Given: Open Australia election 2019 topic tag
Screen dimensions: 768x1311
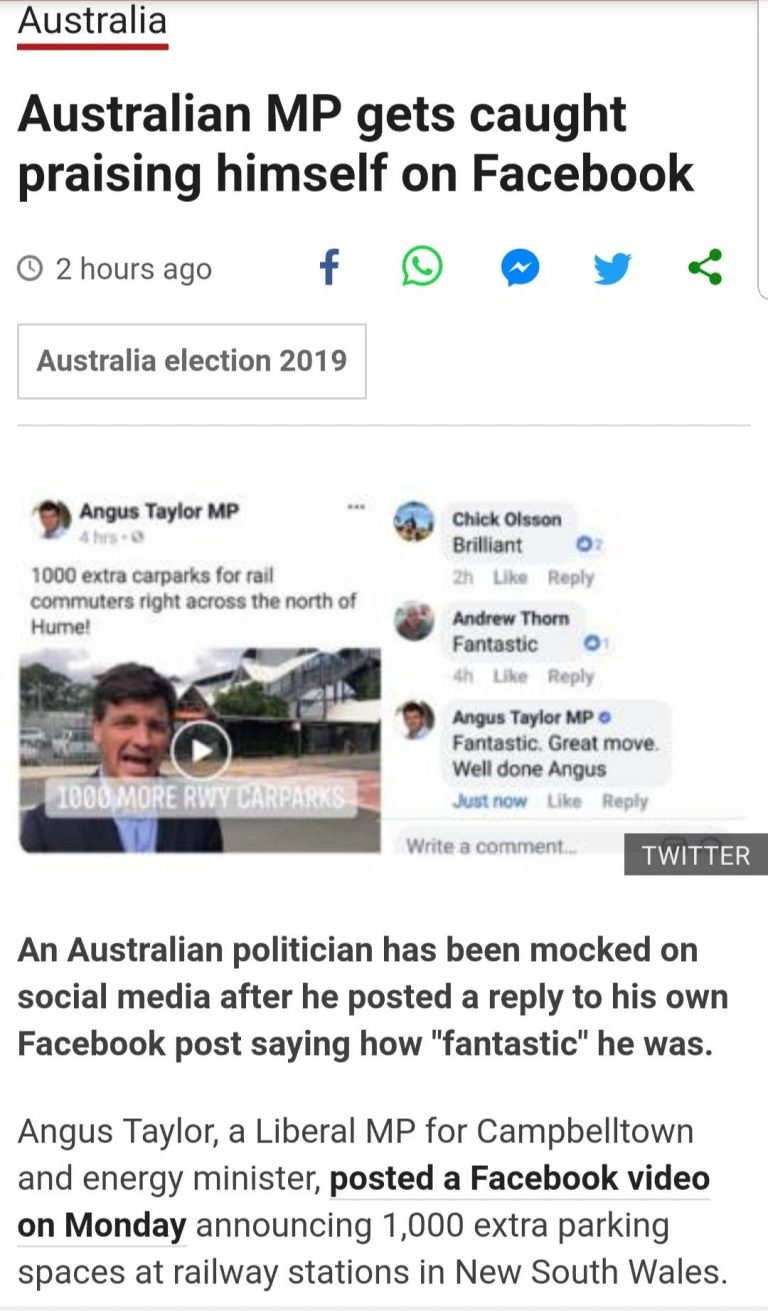Looking at the screenshot, I should tap(192, 360).
